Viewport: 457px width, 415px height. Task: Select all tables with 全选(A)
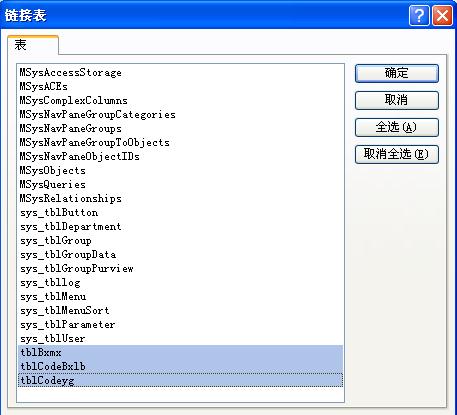(397, 127)
